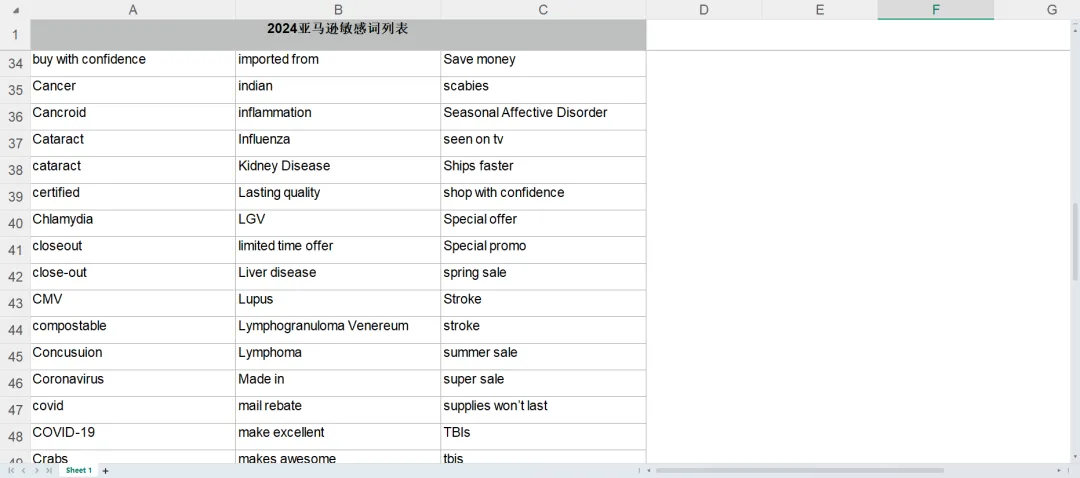1080x478 pixels.
Task: Select column E header
Action: [x=820, y=10]
